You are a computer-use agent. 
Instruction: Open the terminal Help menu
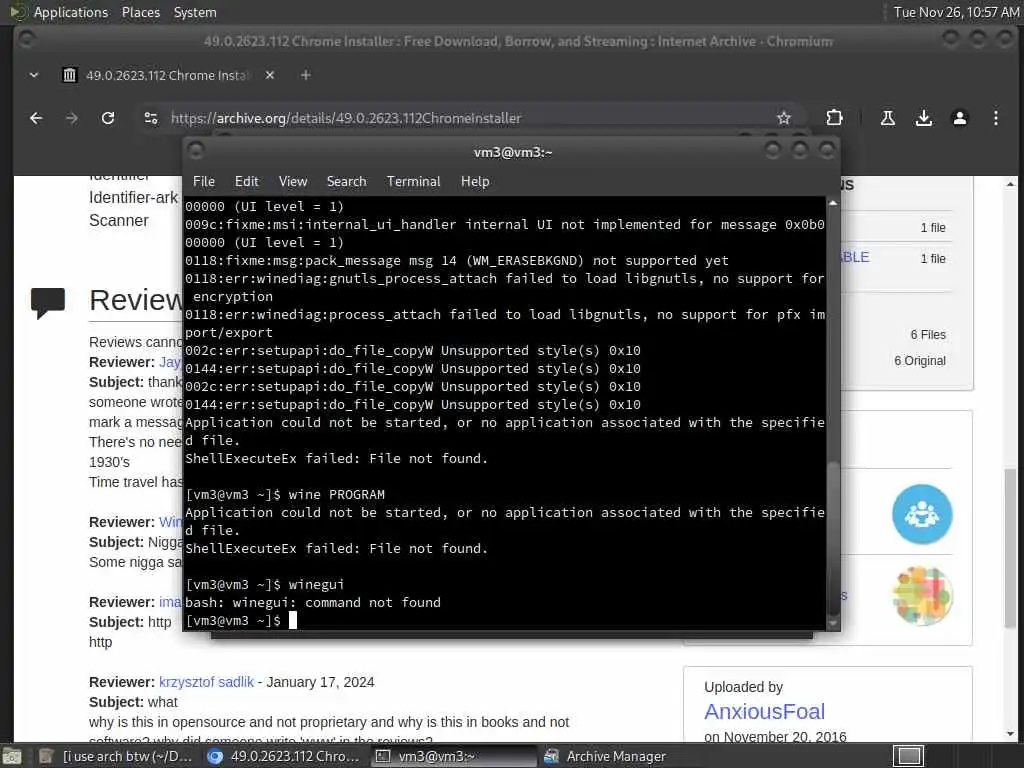tap(475, 182)
